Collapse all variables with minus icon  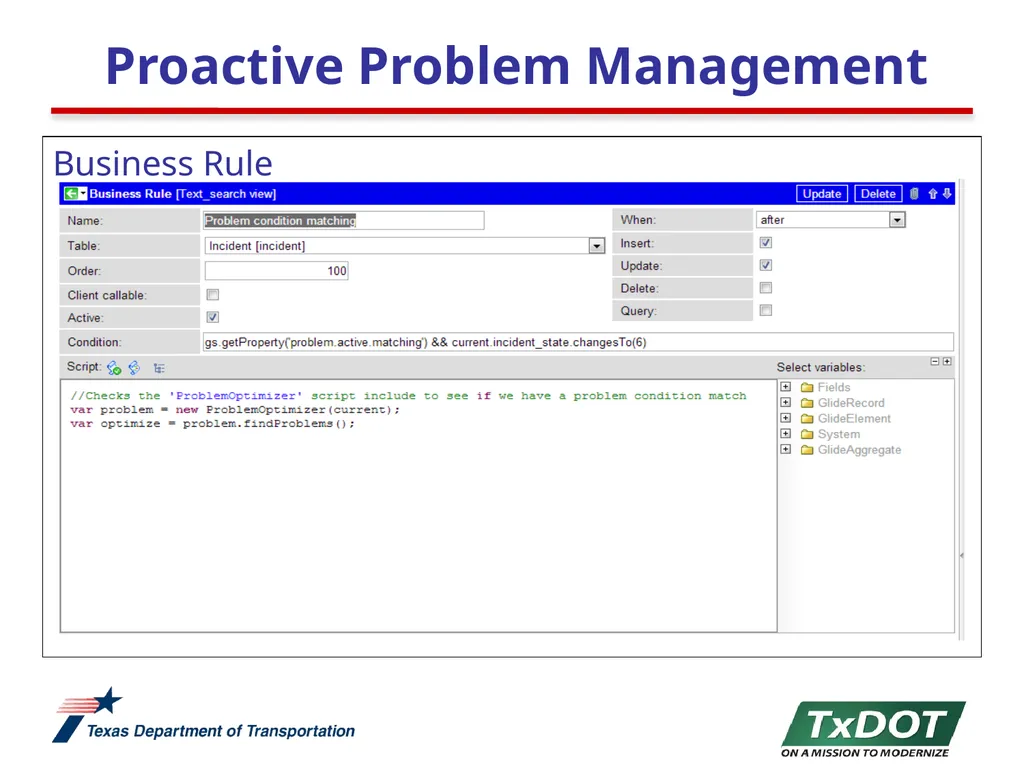935,361
